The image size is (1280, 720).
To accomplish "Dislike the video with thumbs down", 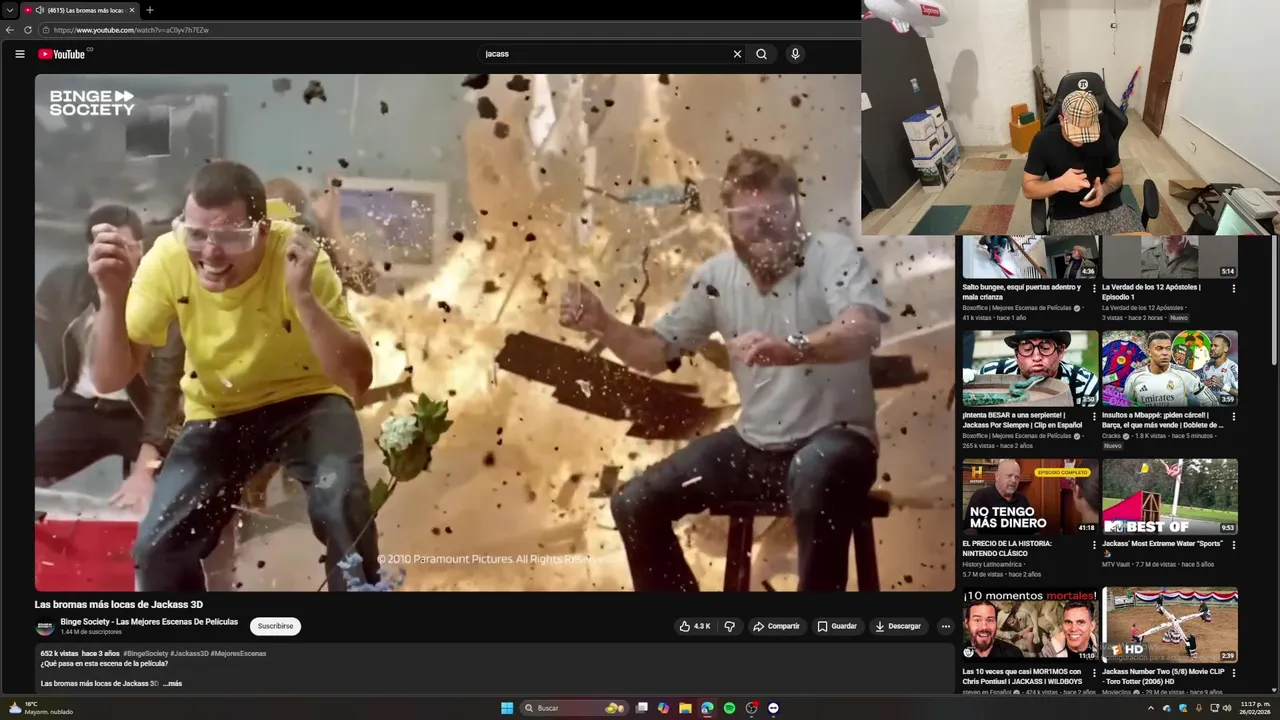I will [x=729, y=626].
